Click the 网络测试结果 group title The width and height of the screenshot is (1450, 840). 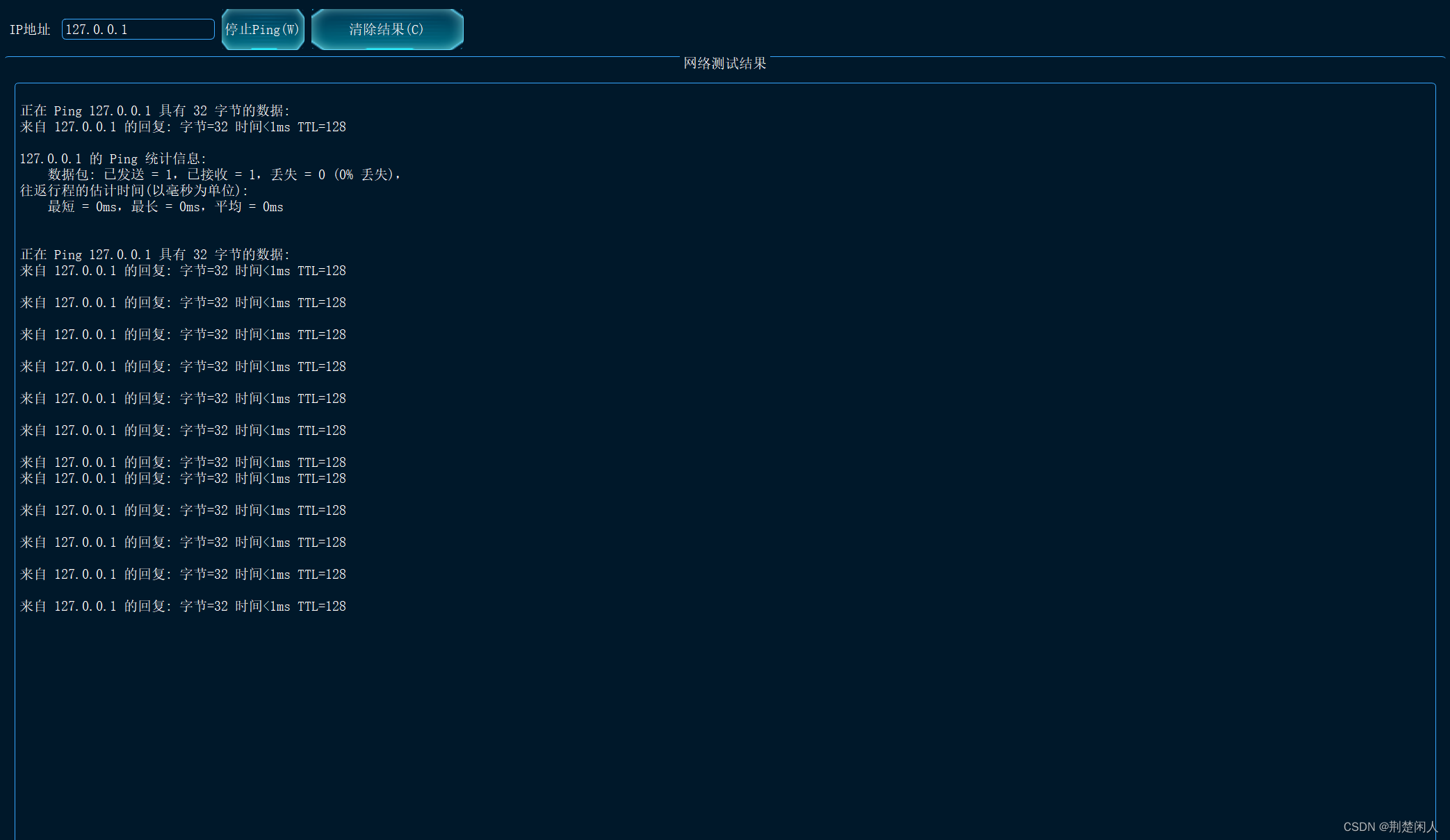[725, 63]
